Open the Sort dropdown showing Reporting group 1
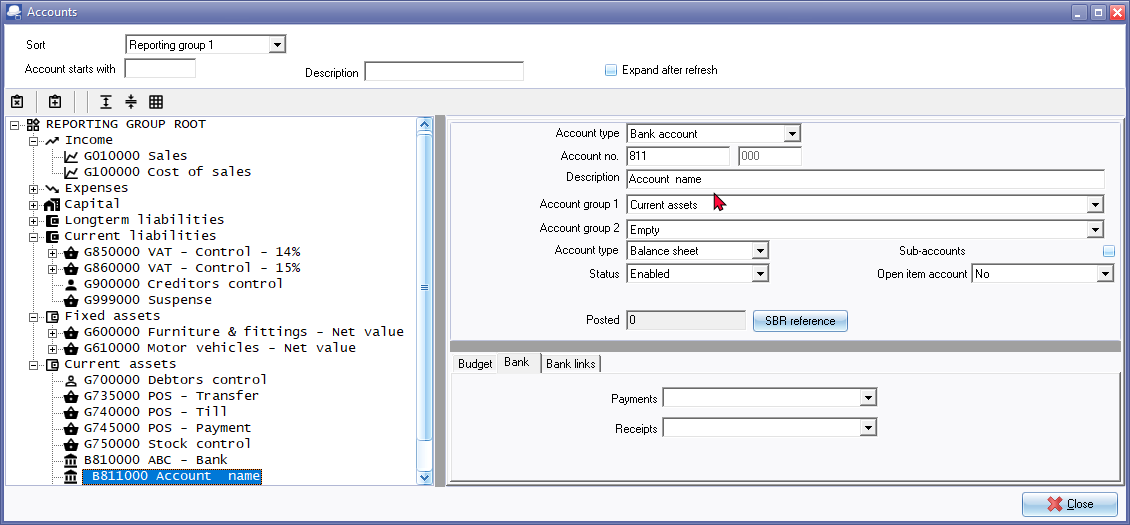The image size is (1130, 525). pyautogui.click(x=277, y=45)
